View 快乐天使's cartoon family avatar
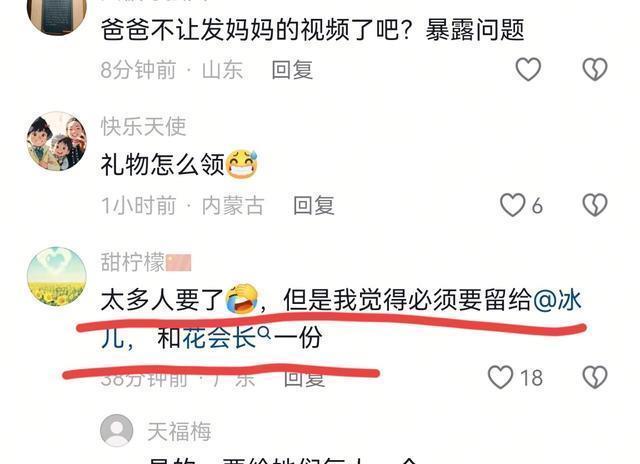The height and width of the screenshot is (464, 640). pyautogui.click(x=57, y=140)
